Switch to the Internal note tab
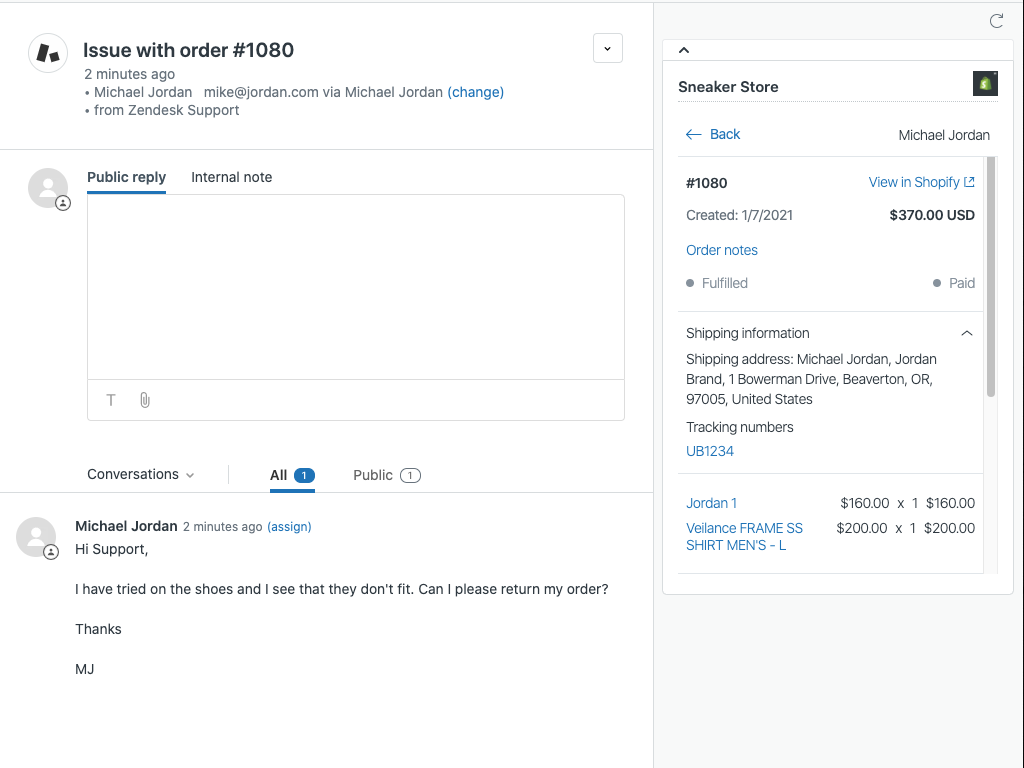The width and height of the screenshot is (1024, 768). 231,177
